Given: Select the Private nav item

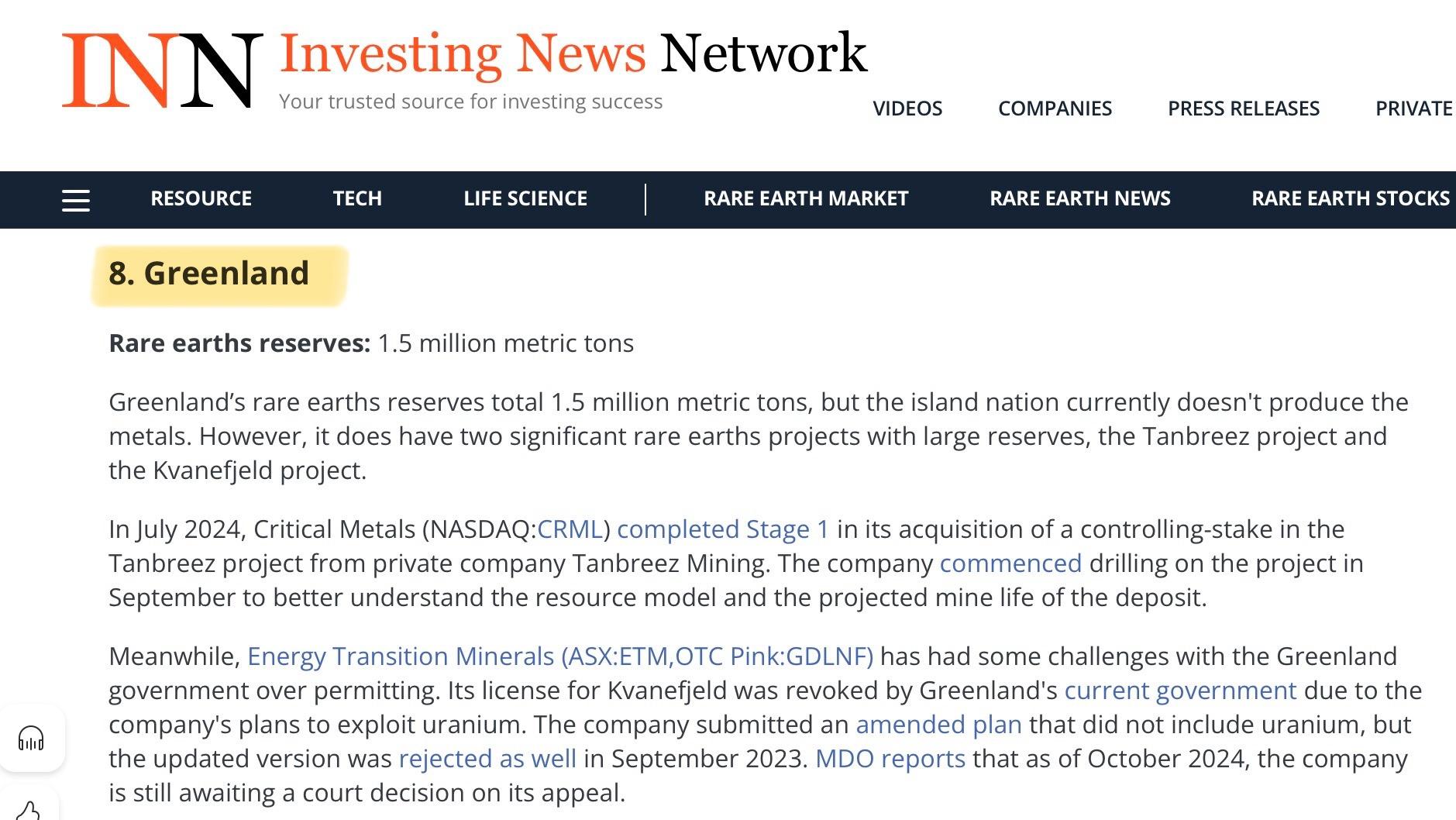Looking at the screenshot, I should 1413,109.
